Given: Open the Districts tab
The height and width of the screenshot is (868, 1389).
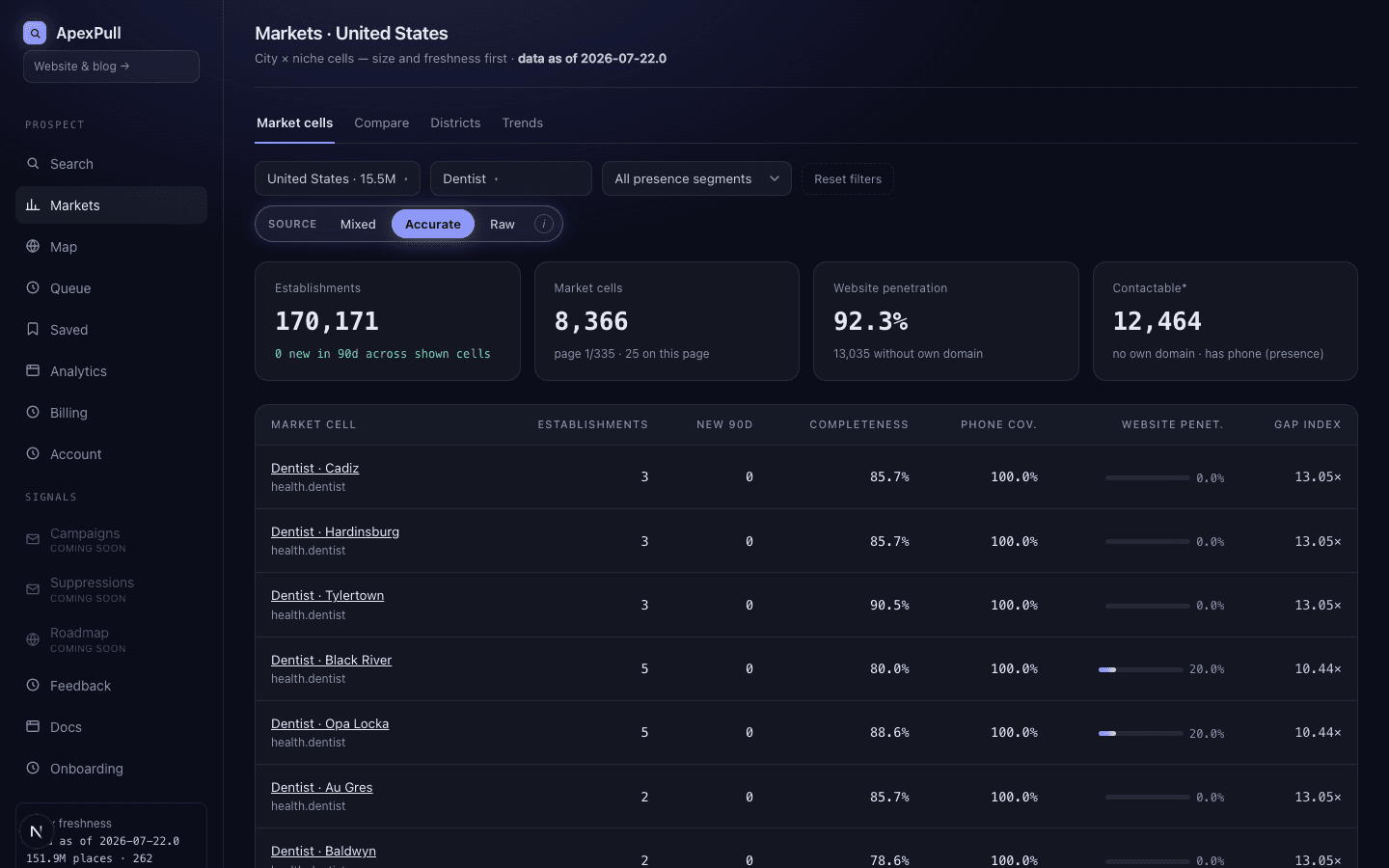Looking at the screenshot, I should pyautogui.click(x=455, y=123).
